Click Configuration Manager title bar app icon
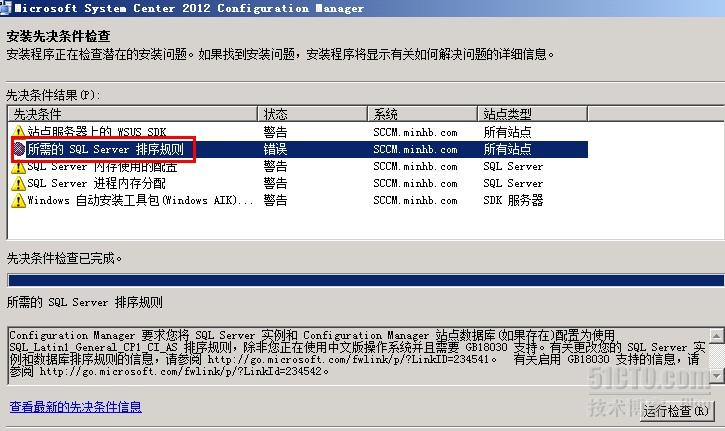The image size is (725, 431). tap(6, 8)
